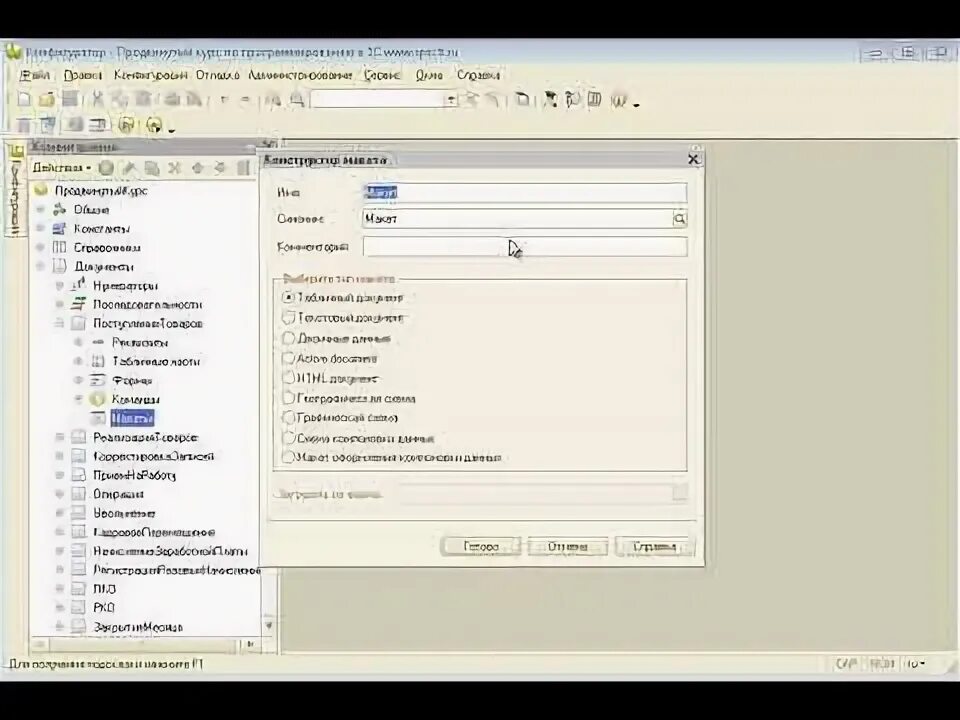This screenshot has width=960, height=720.
Task: Click the Paste toolbar icon
Action: [x=143, y=99]
